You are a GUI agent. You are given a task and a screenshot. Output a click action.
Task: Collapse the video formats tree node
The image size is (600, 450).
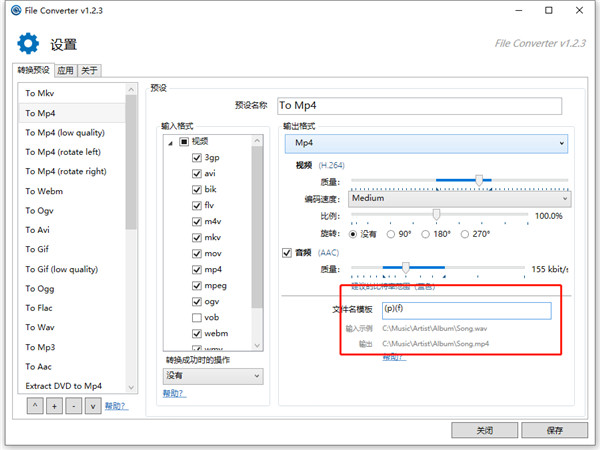point(171,143)
